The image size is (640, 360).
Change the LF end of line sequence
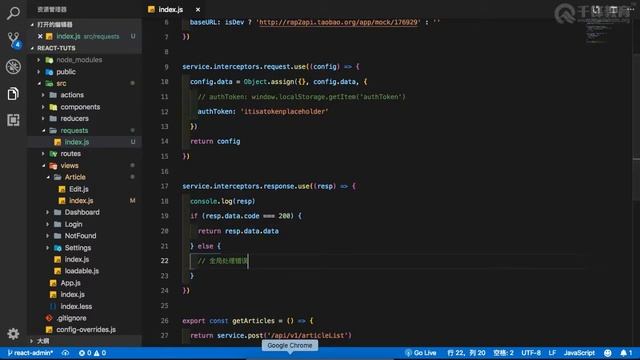tap(552, 353)
